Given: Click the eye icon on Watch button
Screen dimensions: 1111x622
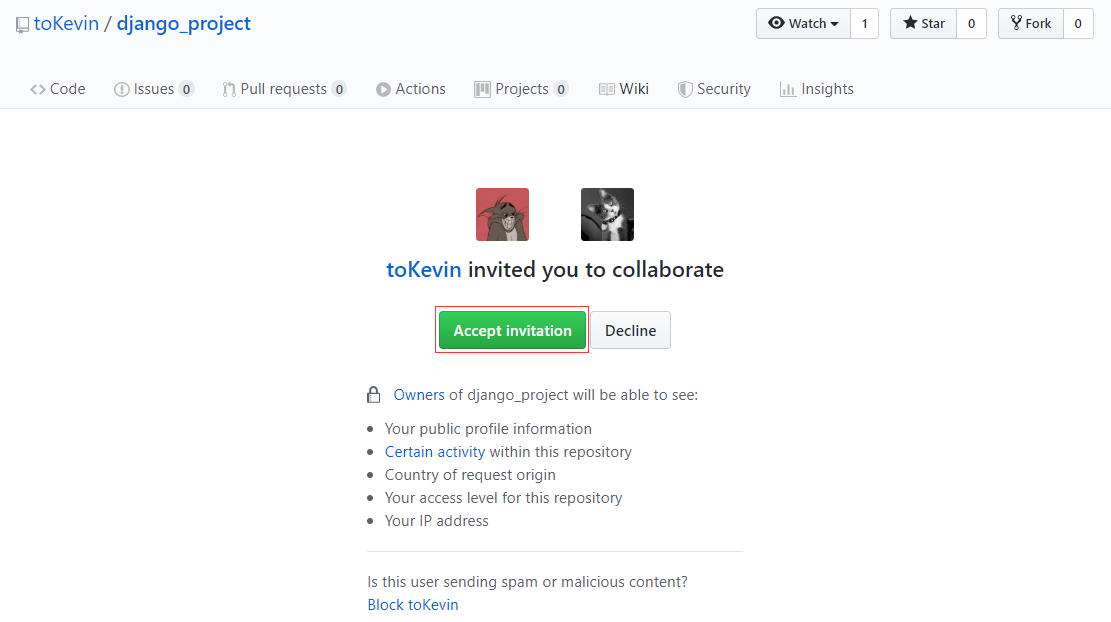Looking at the screenshot, I should pyautogui.click(x=777, y=23).
